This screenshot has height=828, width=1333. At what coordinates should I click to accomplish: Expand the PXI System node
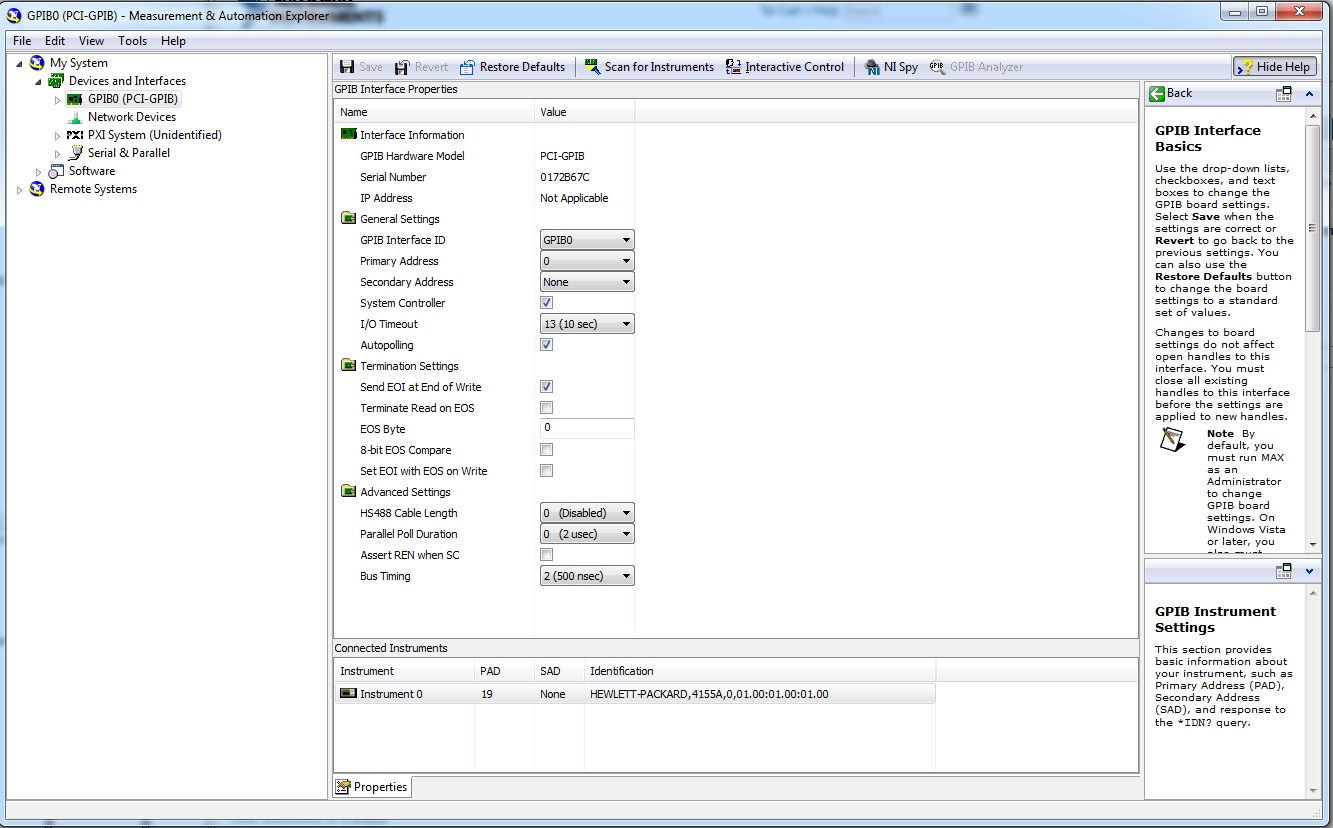[x=58, y=136]
